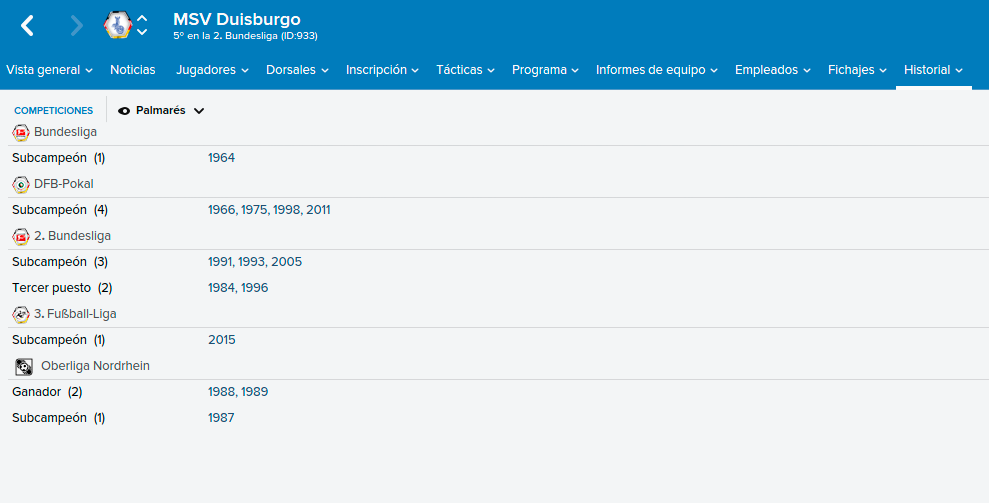Open the Empleados menu

click(773, 70)
